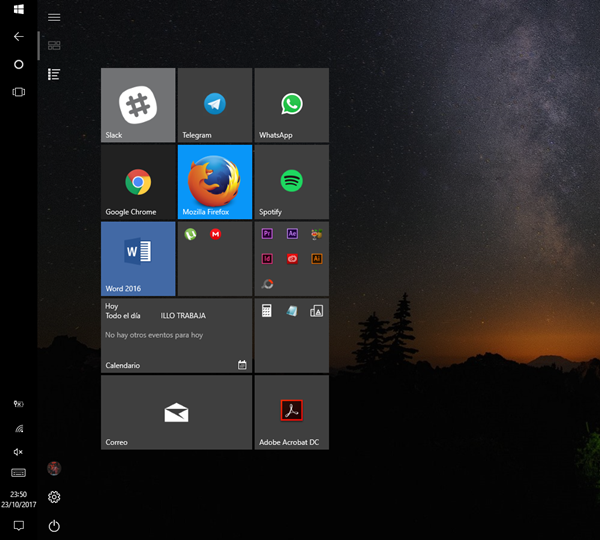Switch to pinned tiles view
Screen dimensions: 600x540
coord(54,45)
